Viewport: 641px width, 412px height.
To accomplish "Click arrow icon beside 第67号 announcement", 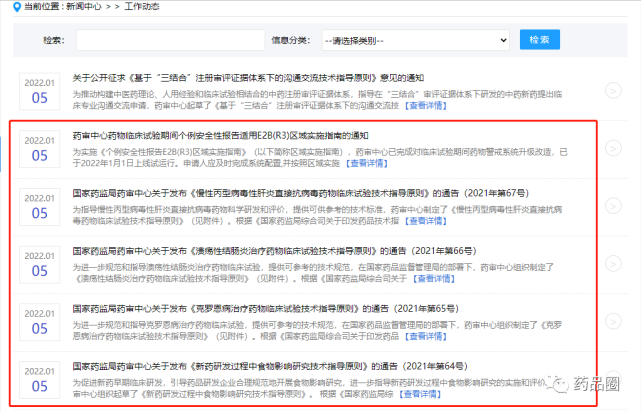I will point(613,206).
